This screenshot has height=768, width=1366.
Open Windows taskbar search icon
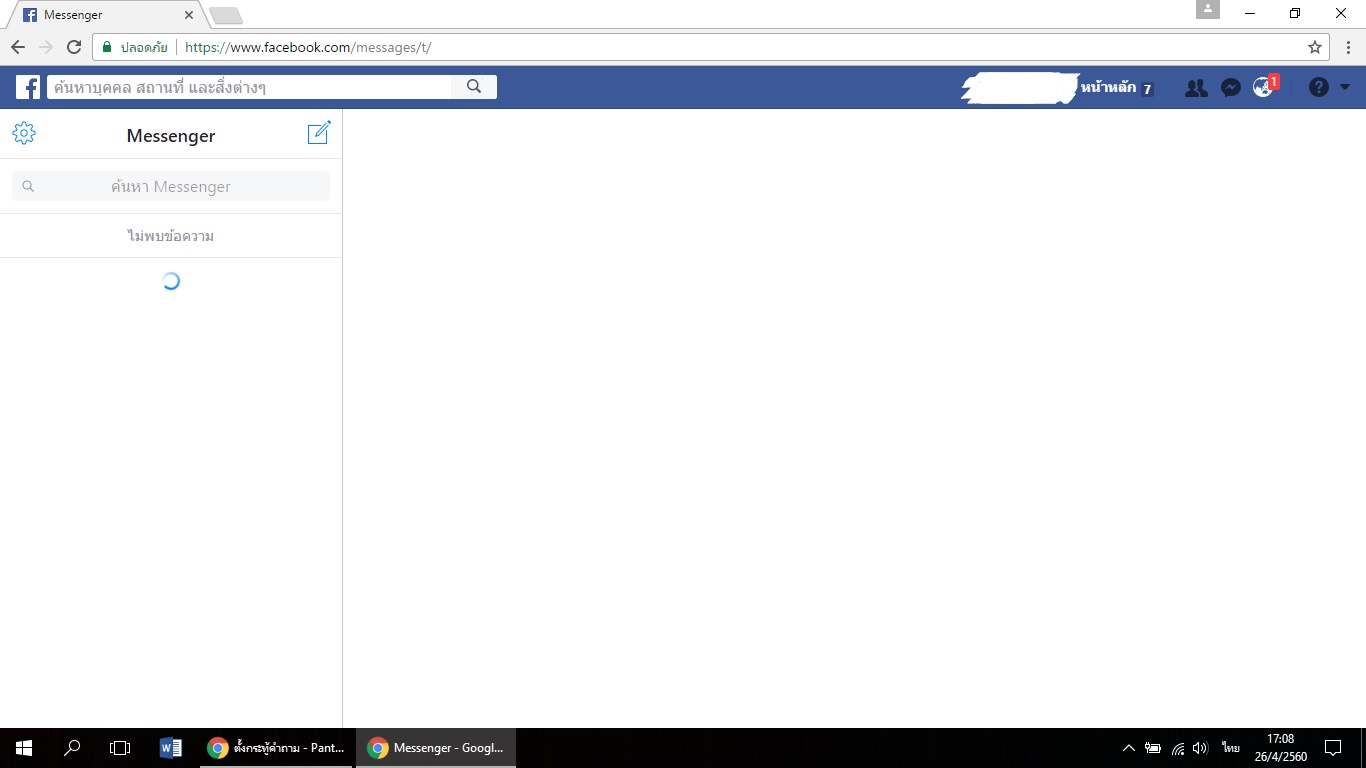pos(72,747)
